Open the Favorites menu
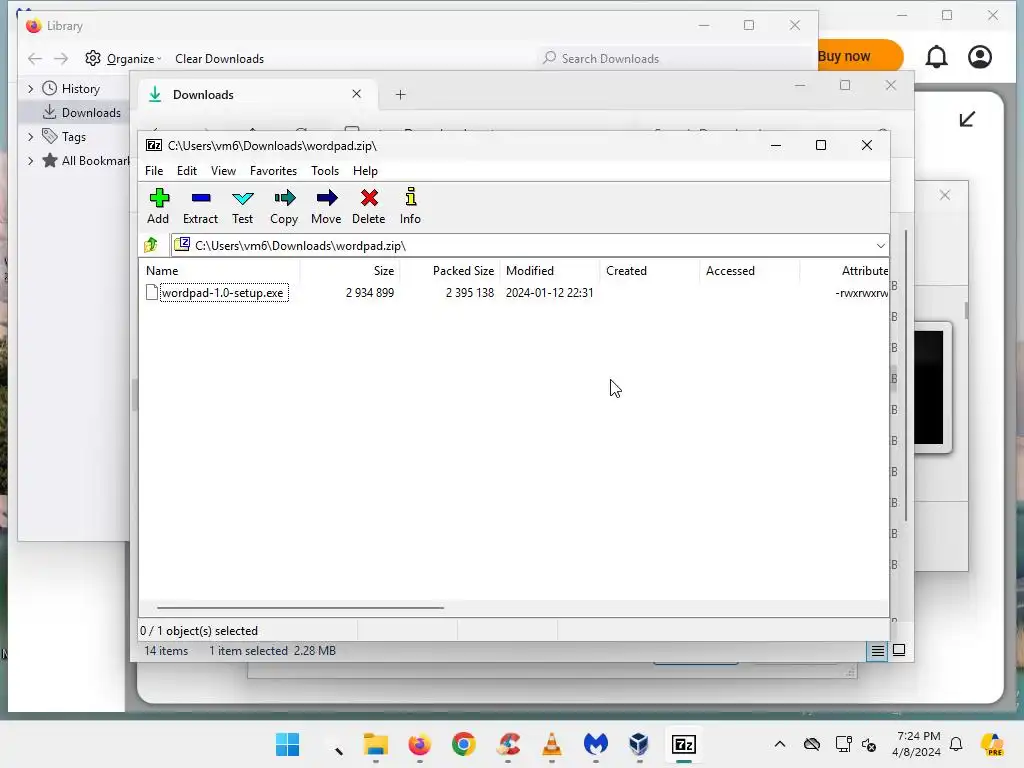This screenshot has height=768, width=1024. click(273, 170)
